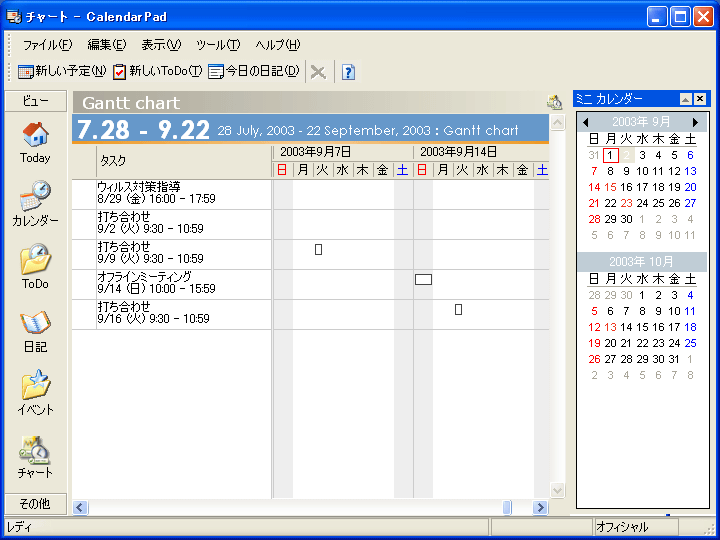Open the 編集 menu
Screen dimensions: 720x540
point(107,45)
